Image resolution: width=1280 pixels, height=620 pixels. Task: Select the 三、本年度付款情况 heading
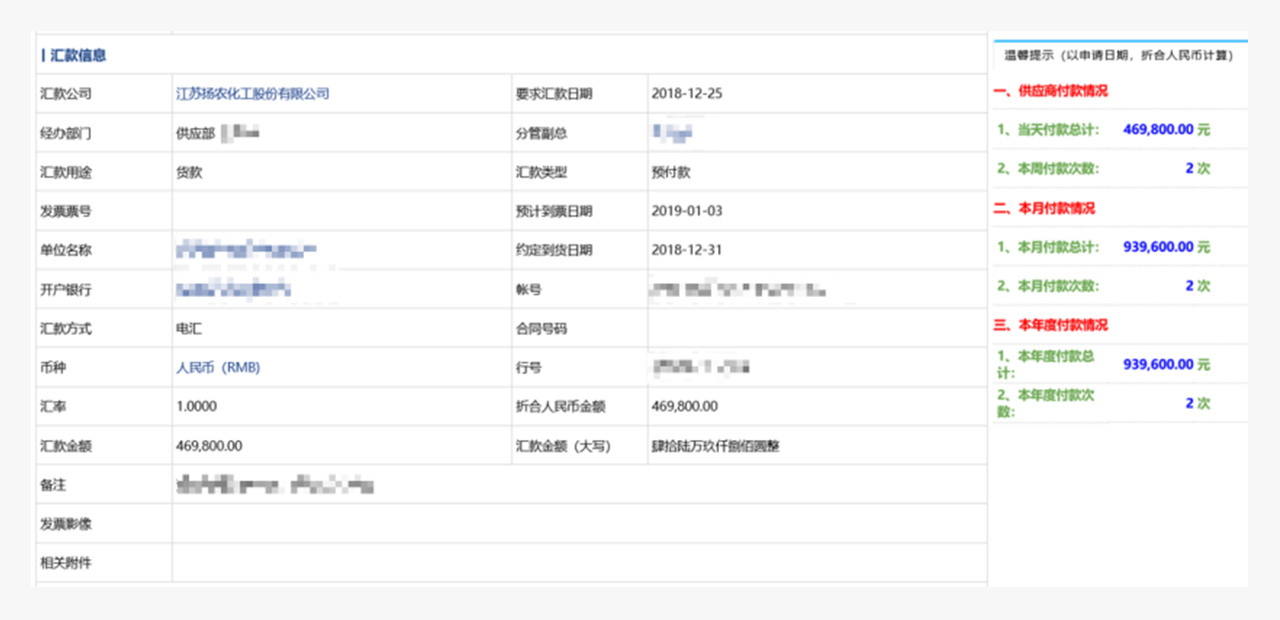1050,325
